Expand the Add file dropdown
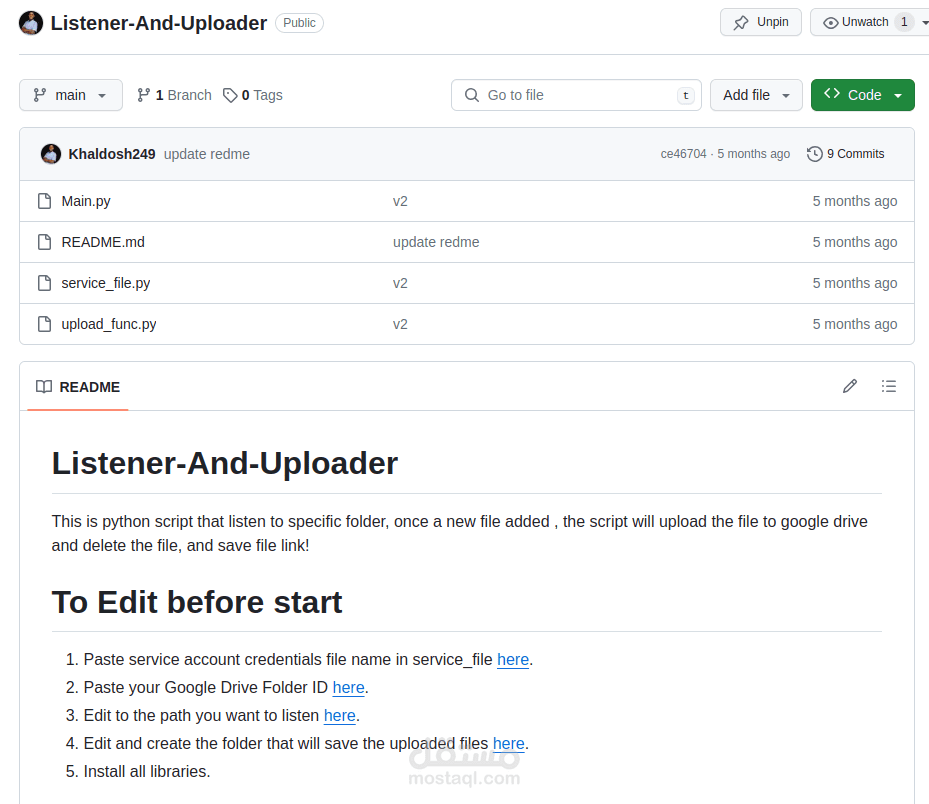 click(x=756, y=95)
